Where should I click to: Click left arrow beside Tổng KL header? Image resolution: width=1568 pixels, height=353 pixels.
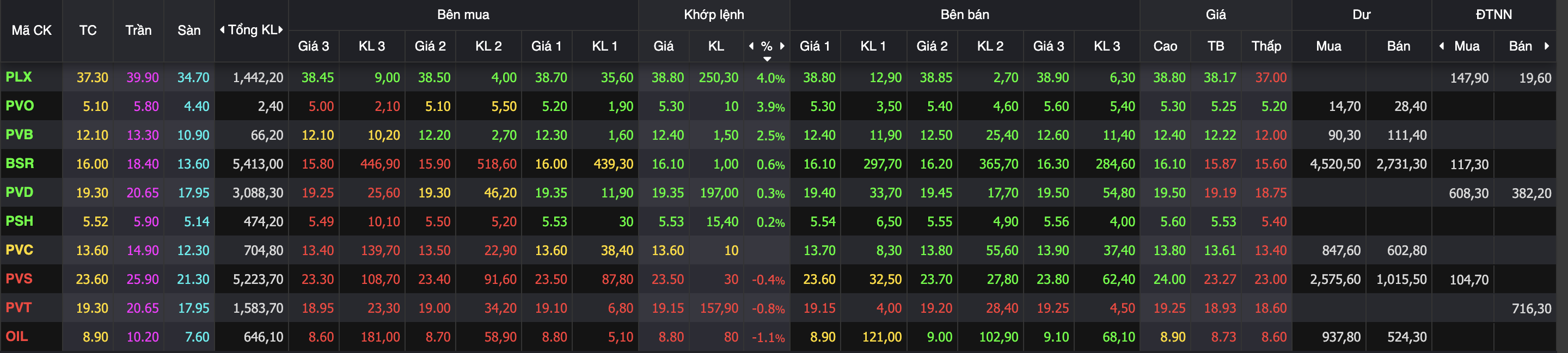pos(222,30)
